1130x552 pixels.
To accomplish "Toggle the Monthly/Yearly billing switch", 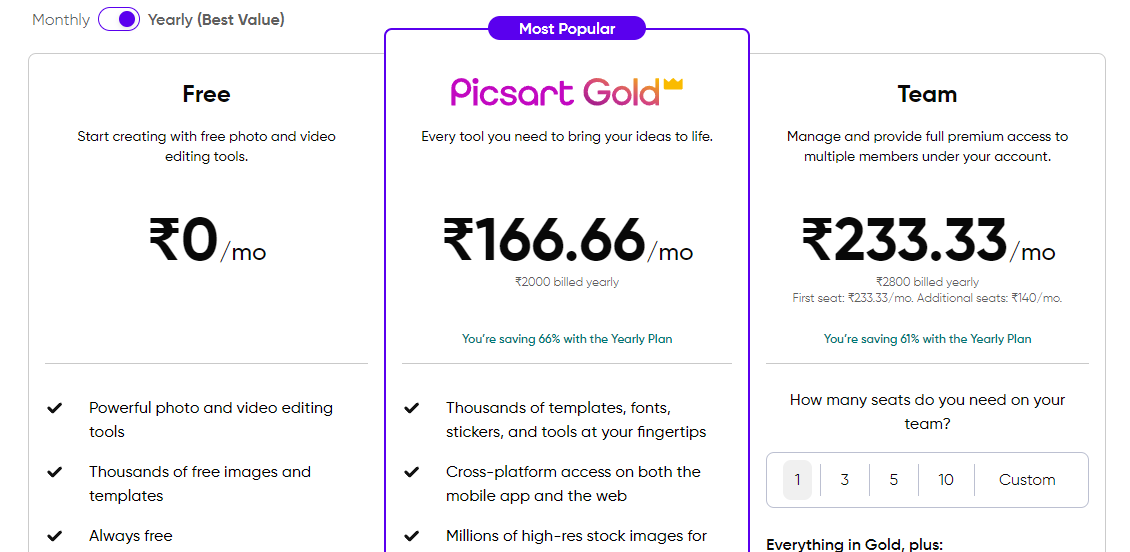I will pos(119,19).
